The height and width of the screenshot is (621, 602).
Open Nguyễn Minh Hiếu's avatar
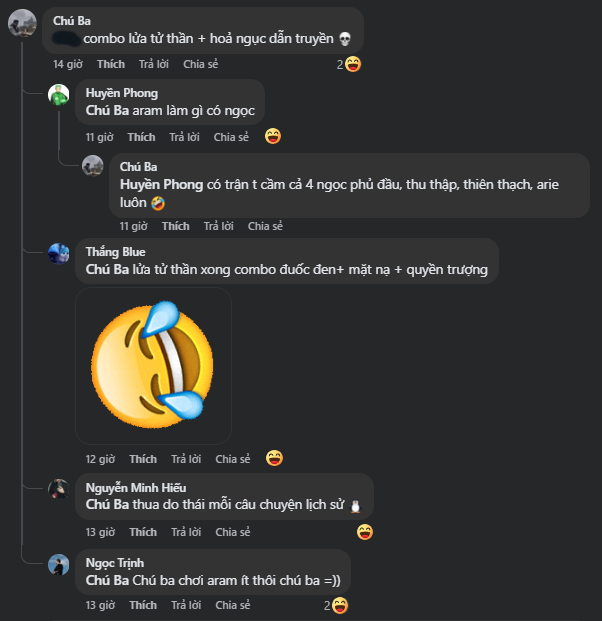[x=59, y=489]
